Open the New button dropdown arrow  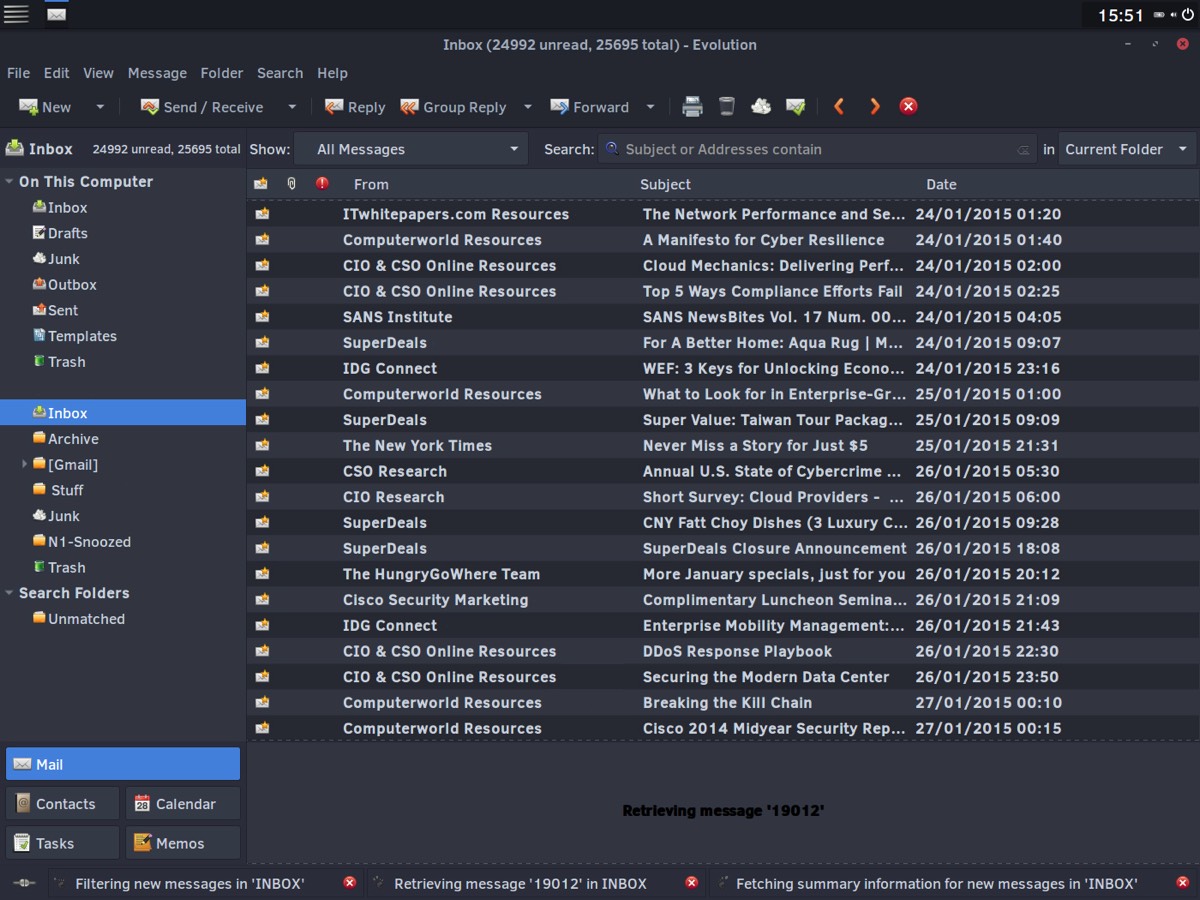point(100,107)
